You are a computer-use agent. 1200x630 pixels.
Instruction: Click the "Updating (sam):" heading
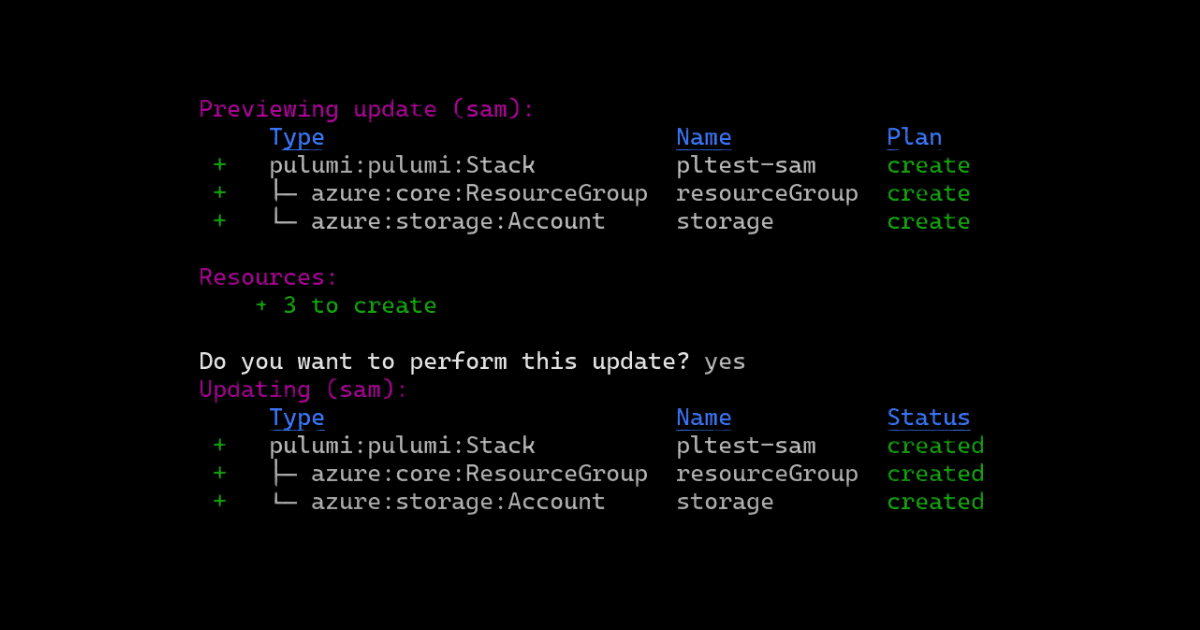pyautogui.click(x=303, y=390)
